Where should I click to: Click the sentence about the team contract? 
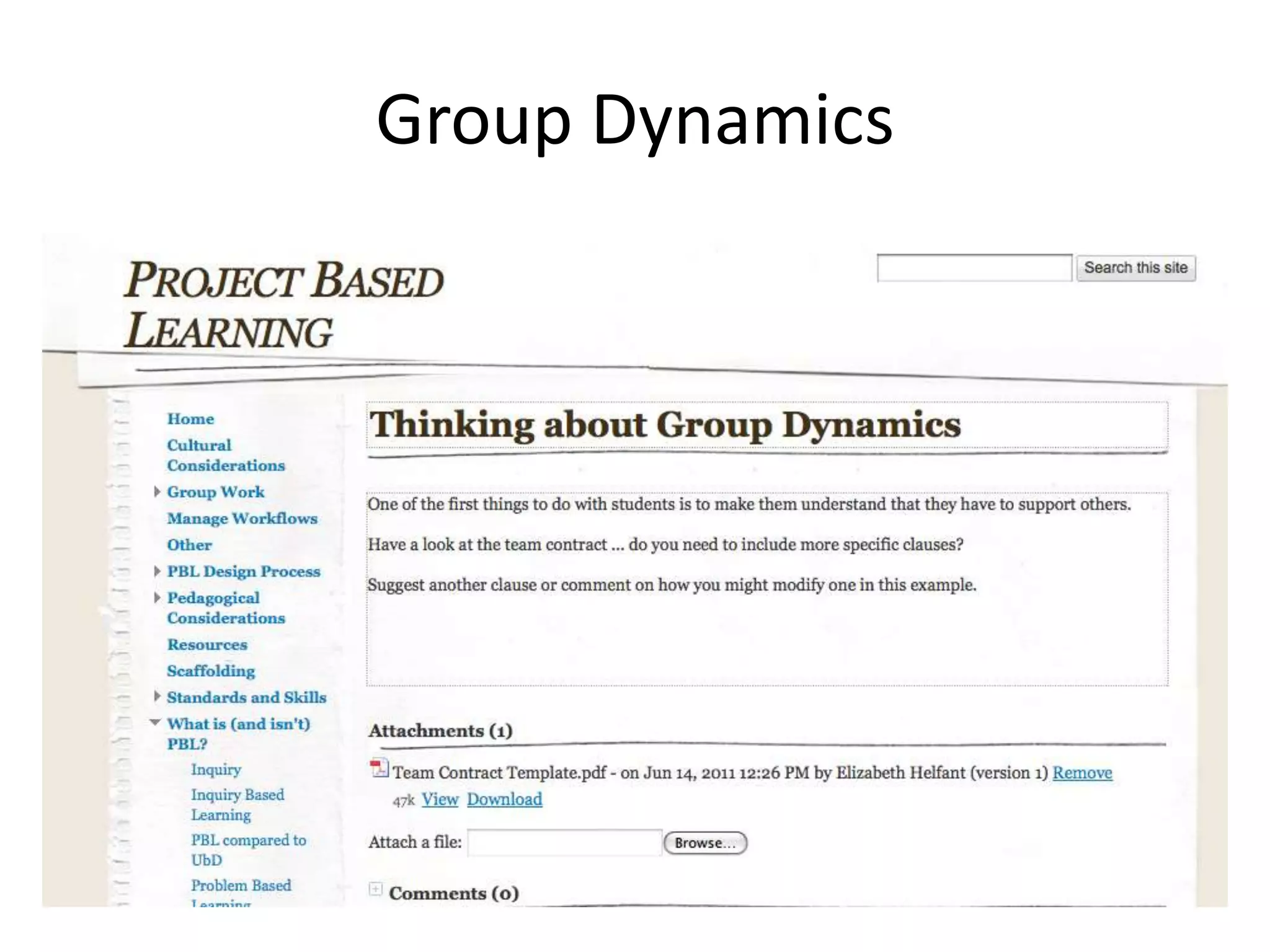(x=665, y=545)
